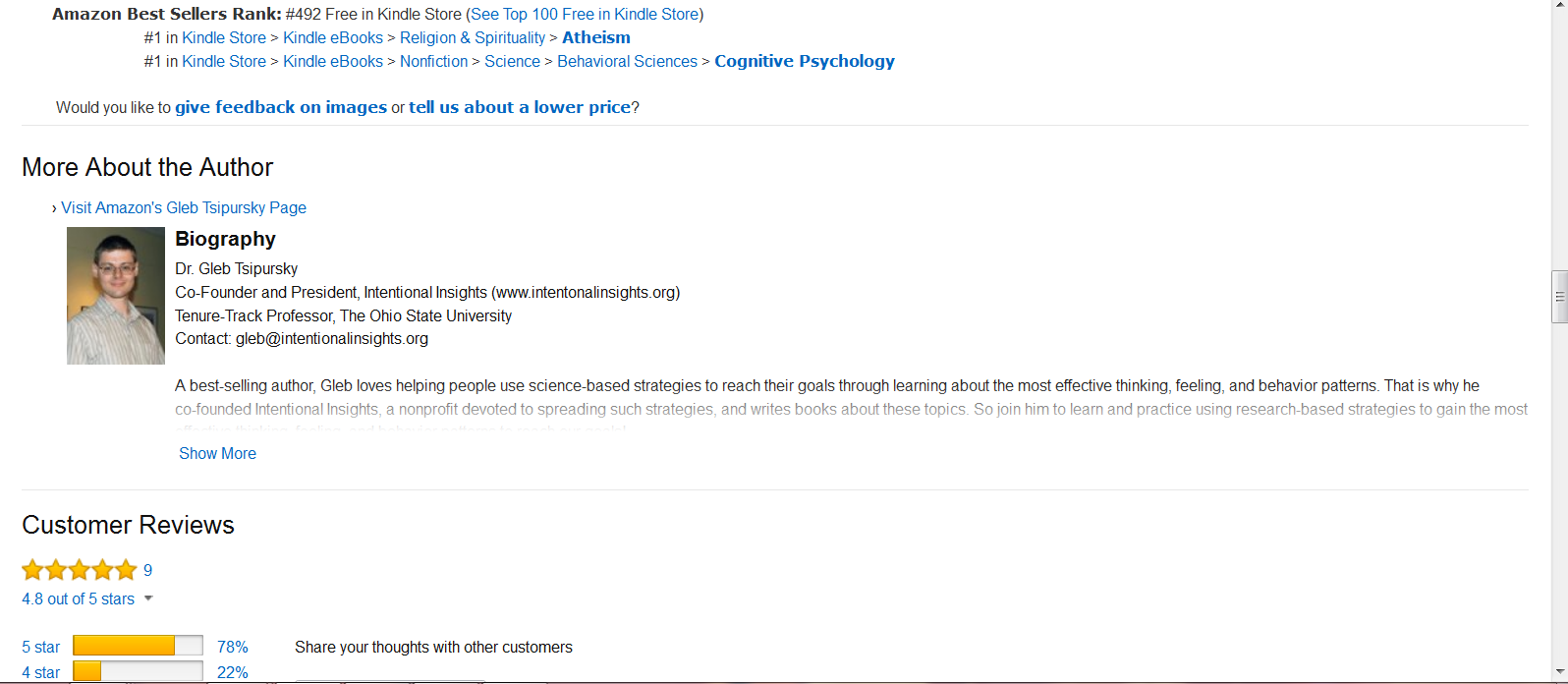Click the 78% five-star percentage
This screenshot has width=1568, height=684.
232,647
